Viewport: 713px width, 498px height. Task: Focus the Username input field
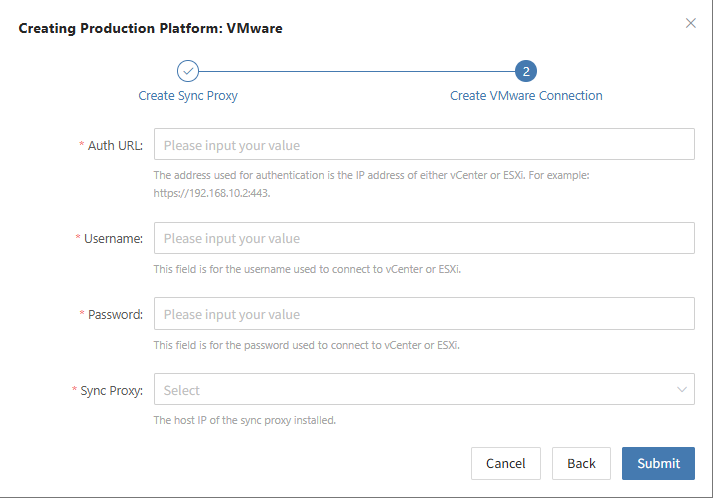point(424,238)
